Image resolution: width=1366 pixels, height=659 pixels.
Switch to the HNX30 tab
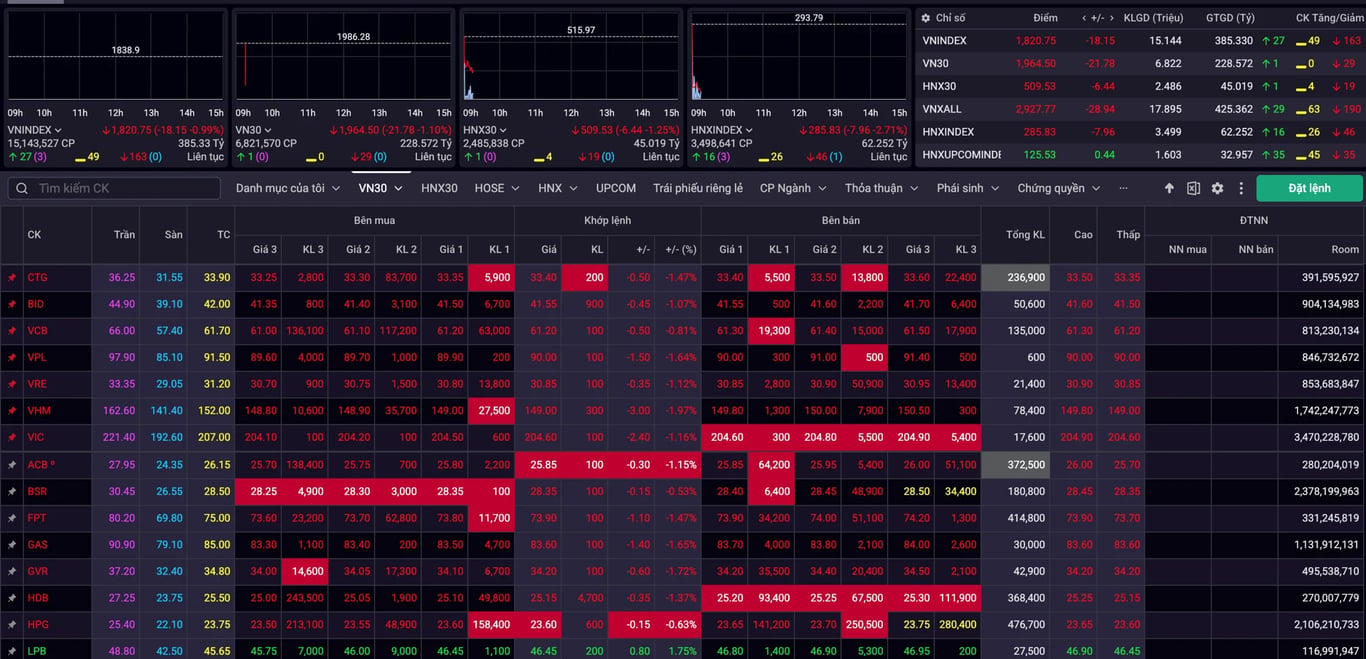point(439,188)
